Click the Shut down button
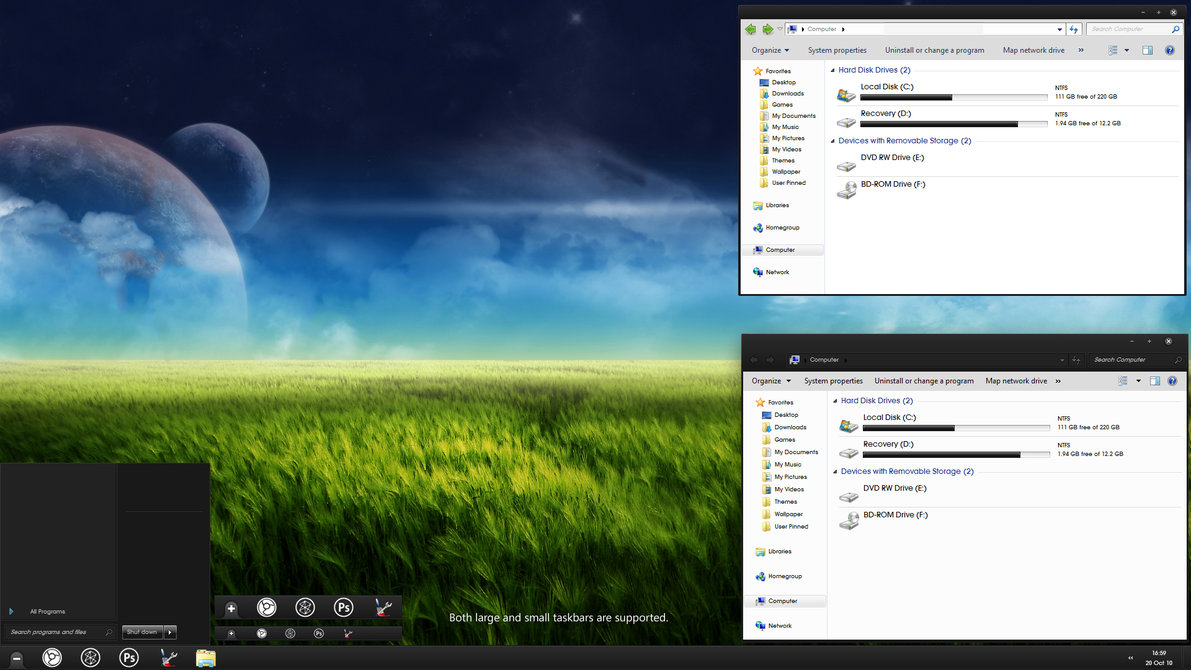Image resolution: width=1191 pixels, height=670 pixels. 142,632
